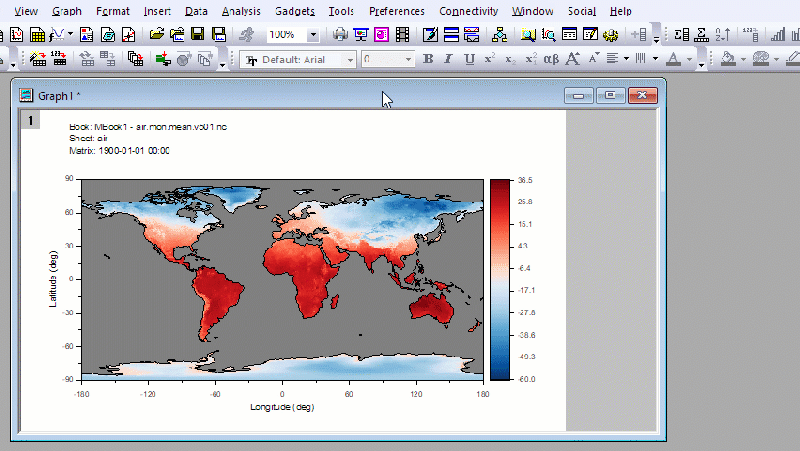Click the Save project floppy icon
Screen dimensions: 800x451
(x=198, y=34)
